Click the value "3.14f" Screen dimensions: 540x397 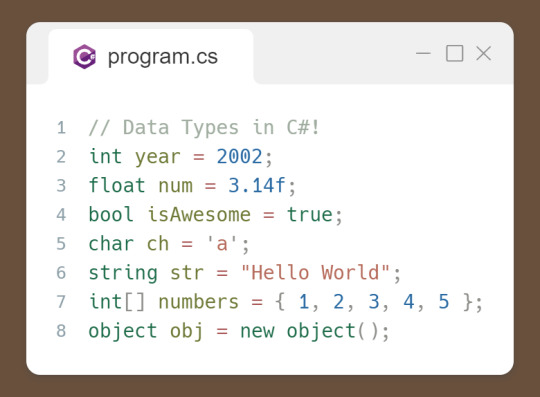(257, 186)
